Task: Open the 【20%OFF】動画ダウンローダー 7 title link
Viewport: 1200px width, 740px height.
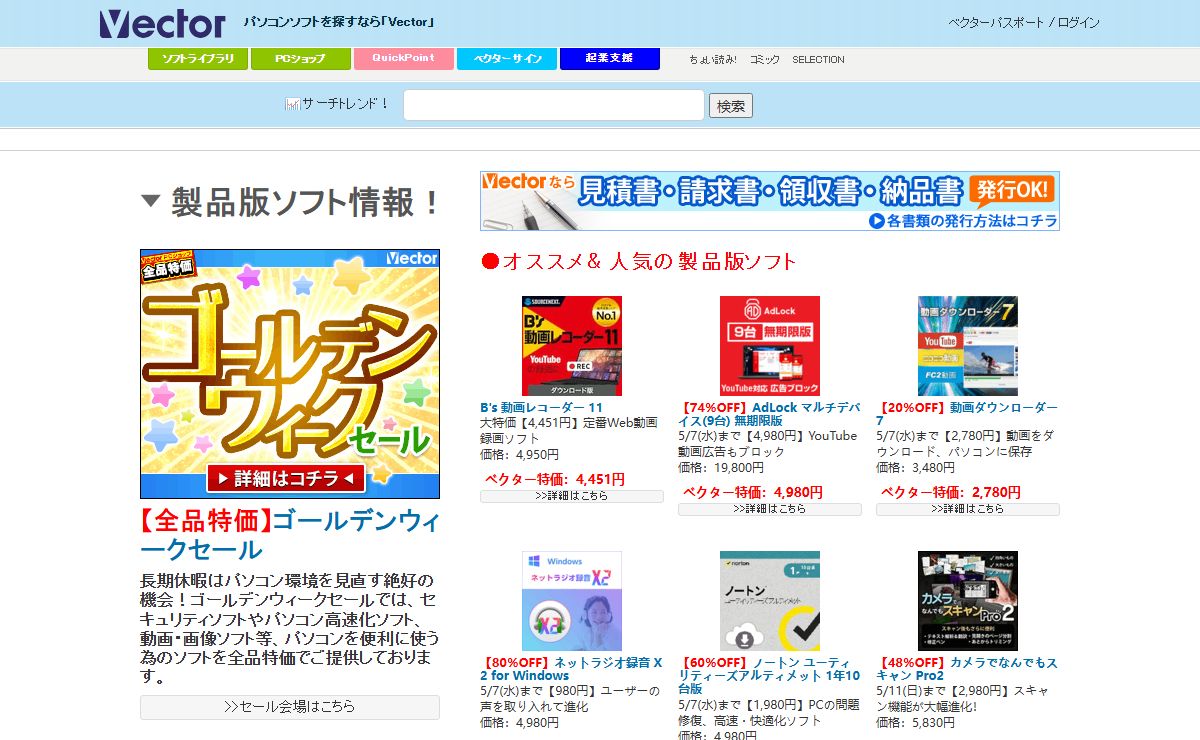Action: click(x=967, y=415)
